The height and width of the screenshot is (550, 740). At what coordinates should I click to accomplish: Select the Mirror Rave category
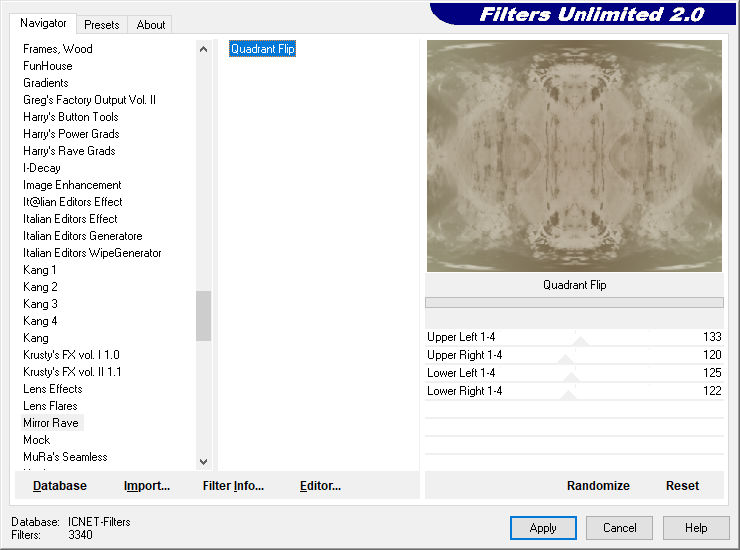(51, 423)
